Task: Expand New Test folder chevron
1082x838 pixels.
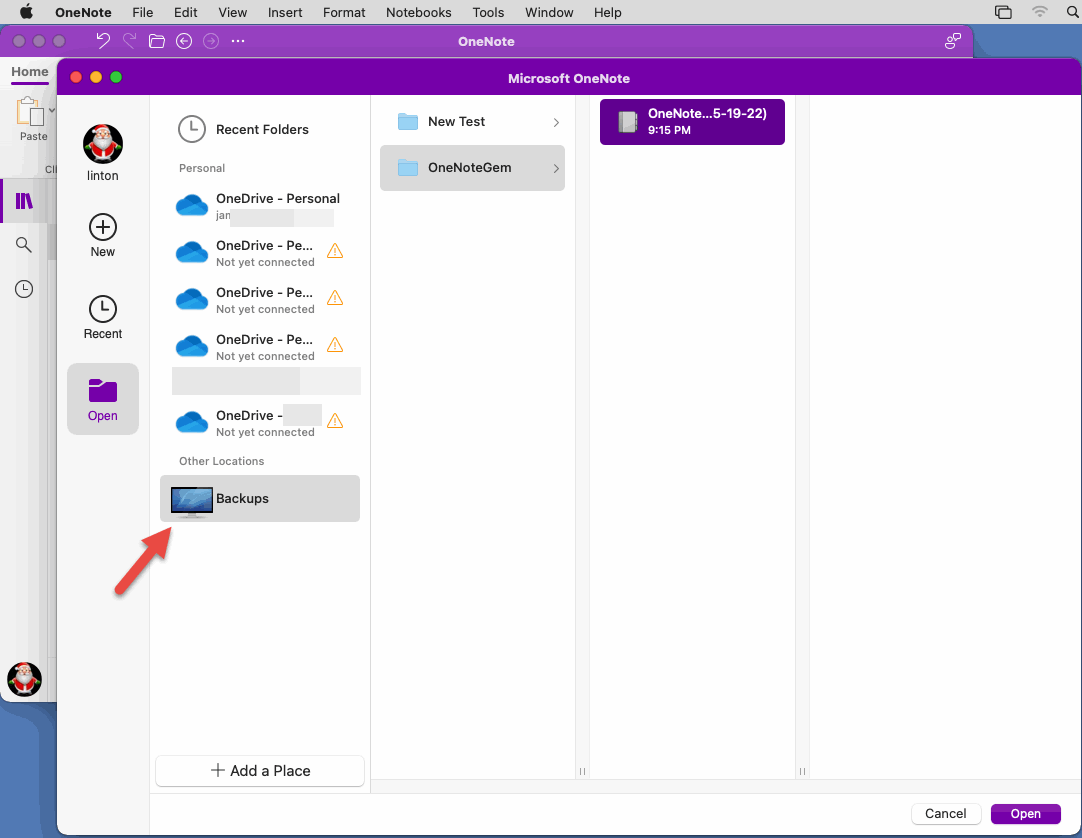Action: point(556,122)
